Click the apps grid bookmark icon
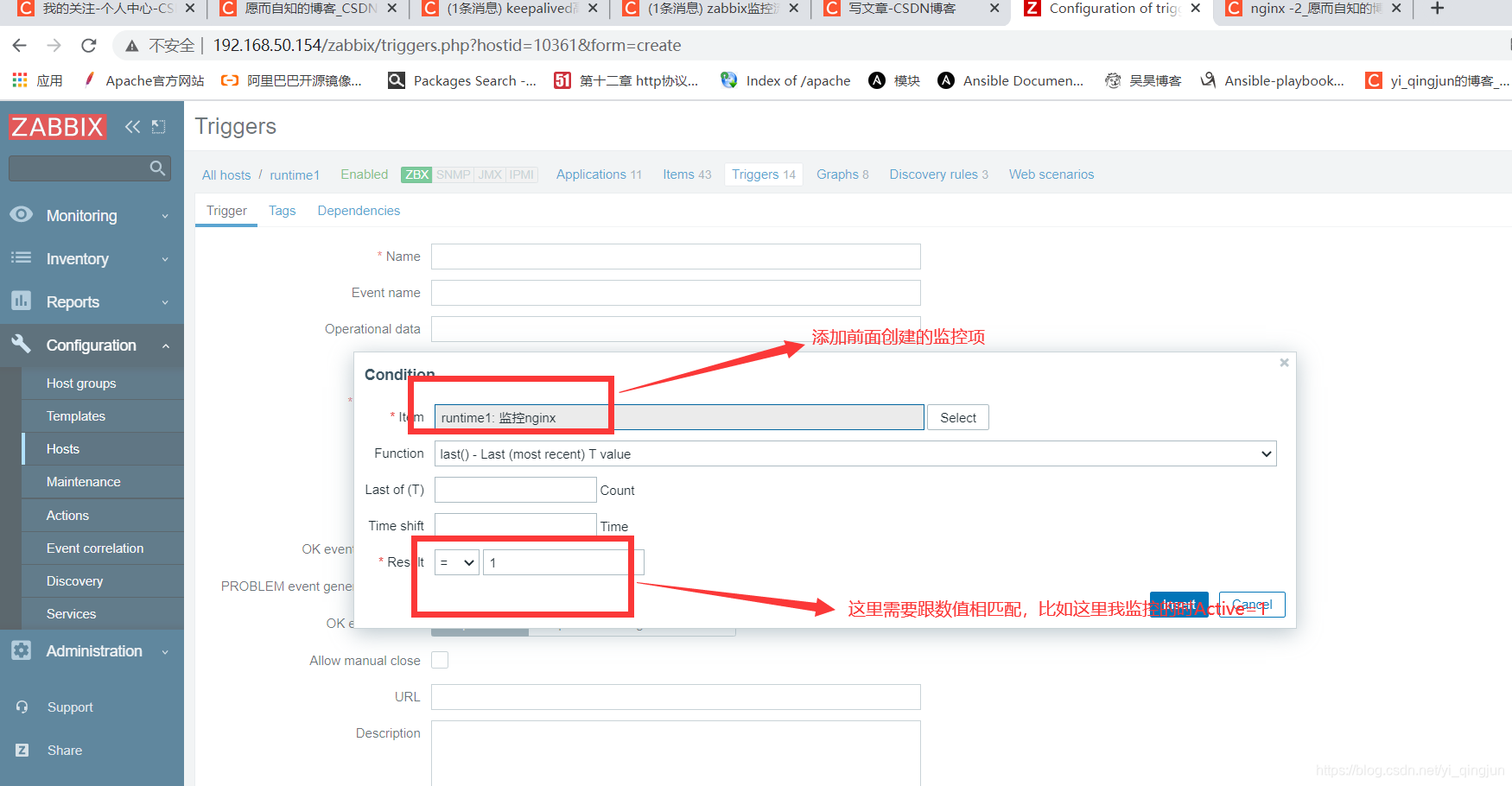The width and height of the screenshot is (1512, 786). click(20, 80)
